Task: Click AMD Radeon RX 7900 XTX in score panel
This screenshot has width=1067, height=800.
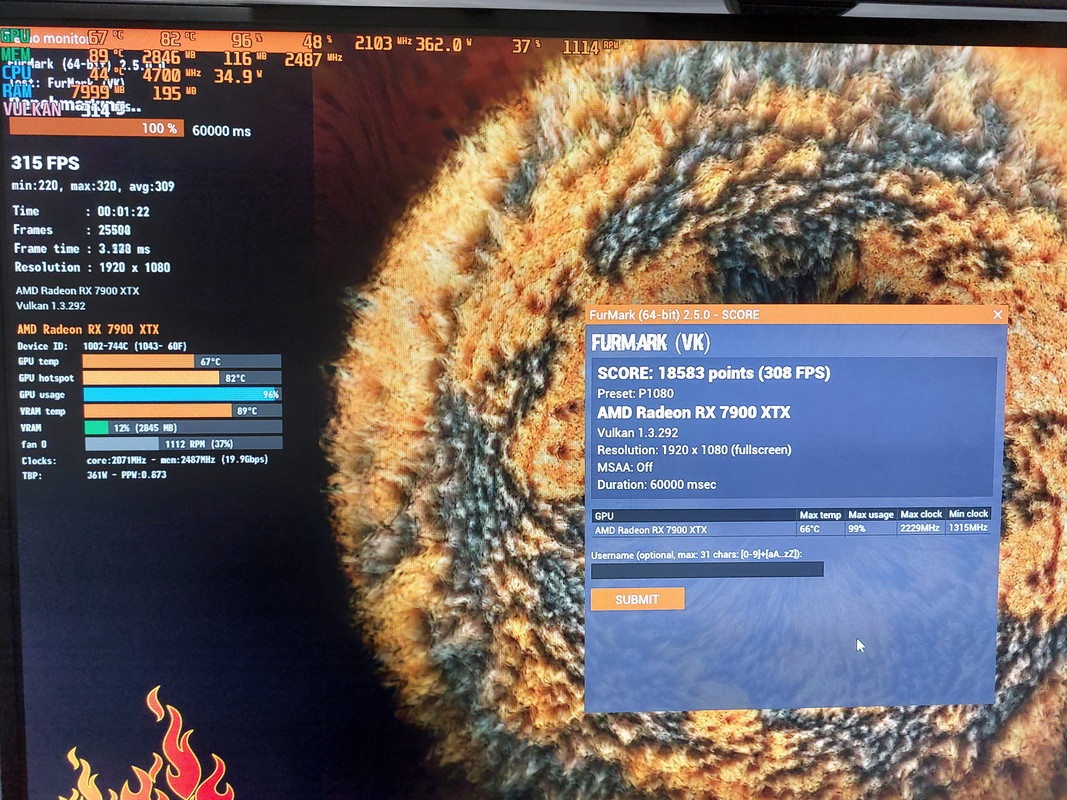Action: tap(693, 412)
